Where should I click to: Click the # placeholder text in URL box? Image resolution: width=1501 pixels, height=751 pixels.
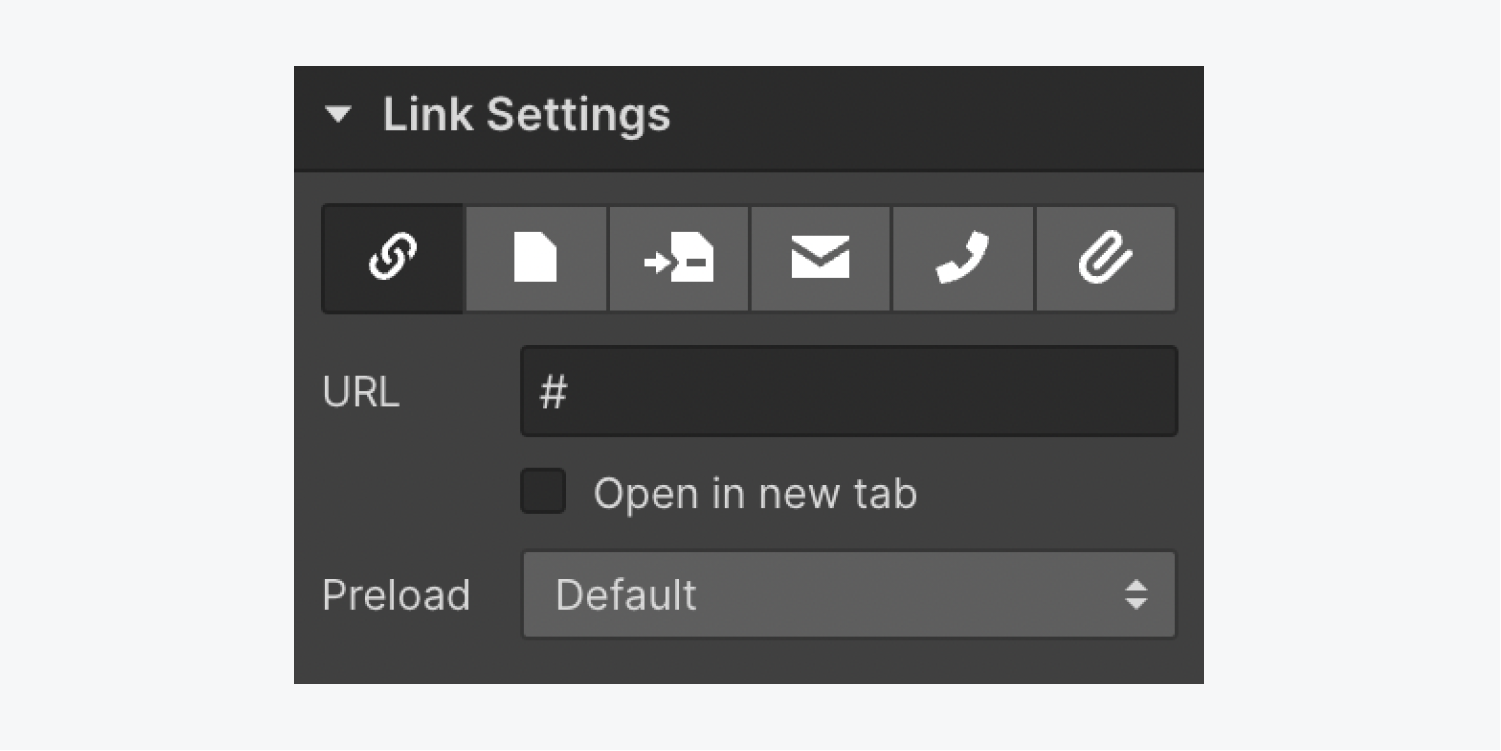pyautogui.click(x=553, y=392)
